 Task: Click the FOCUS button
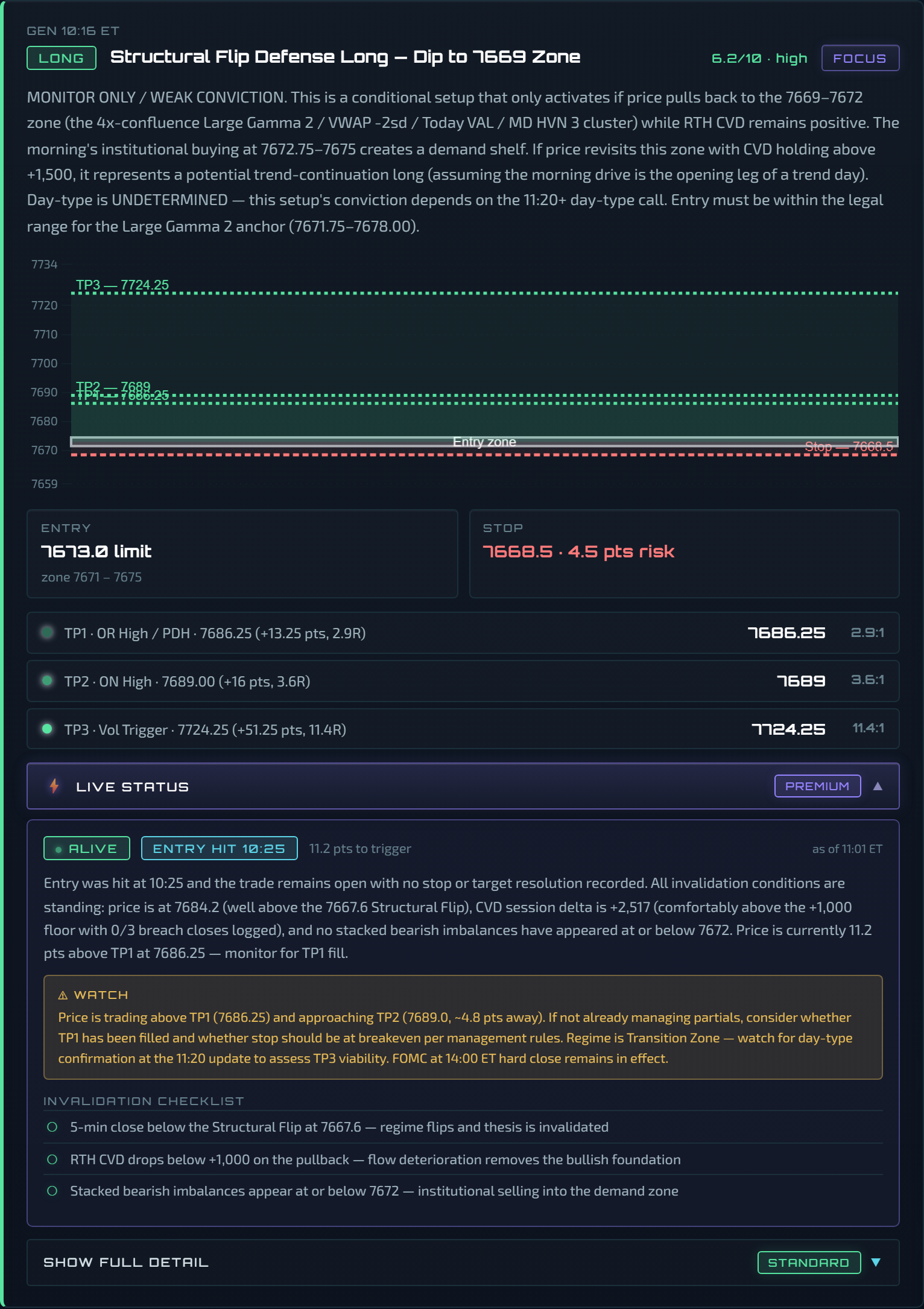click(x=860, y=58)
